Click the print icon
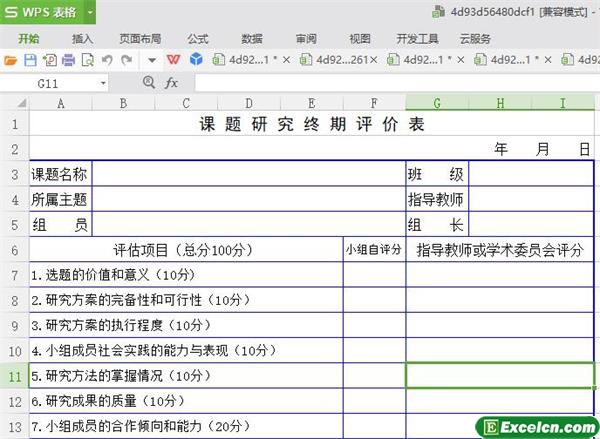Viewport: 600px width, 439px height. pos(68,60)
